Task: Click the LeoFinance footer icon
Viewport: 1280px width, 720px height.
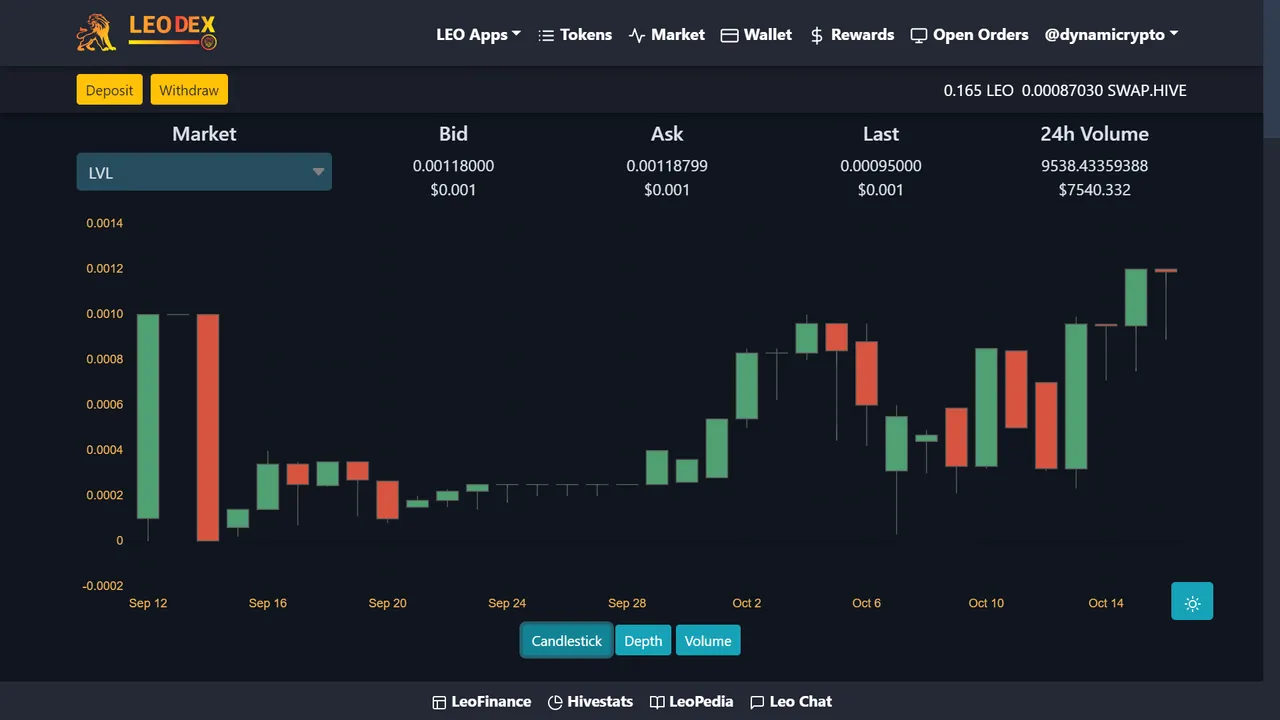Action: click(439, 702)
